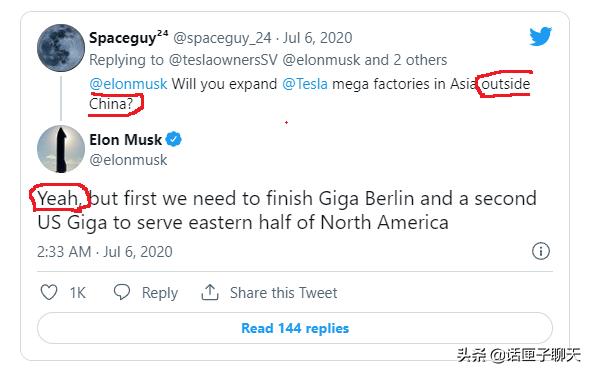Viewport: 592px width, 374px height.
Task: Click the Elon Musk display name
Action: click(x=126, y=140)
